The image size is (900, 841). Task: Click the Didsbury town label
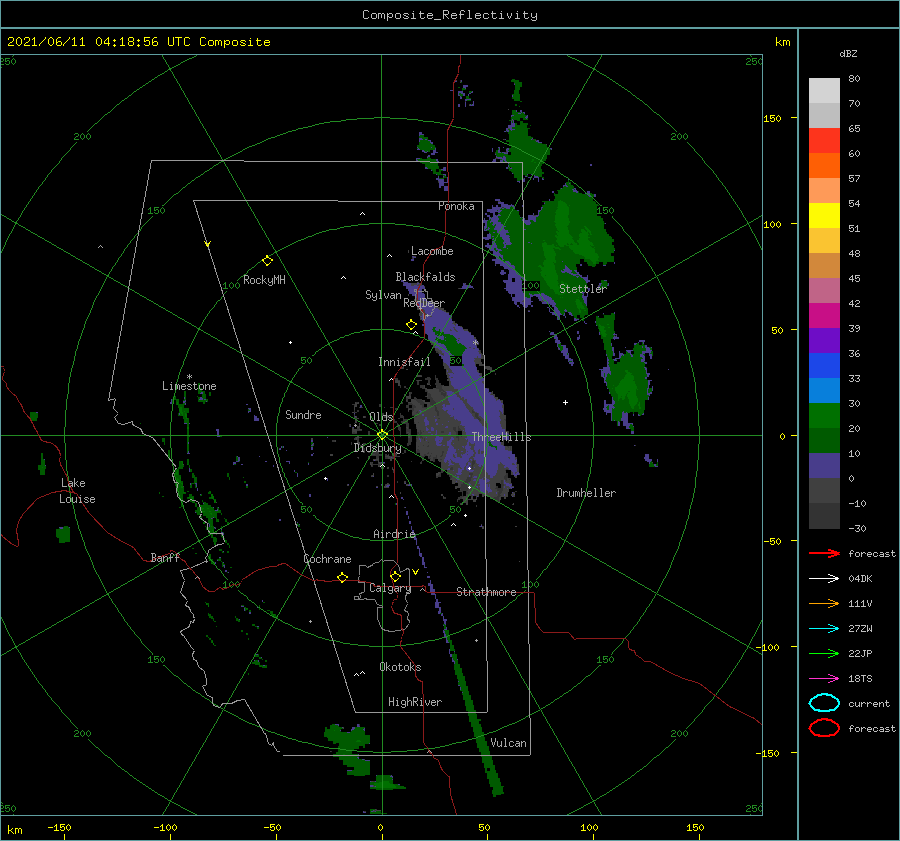377,448
